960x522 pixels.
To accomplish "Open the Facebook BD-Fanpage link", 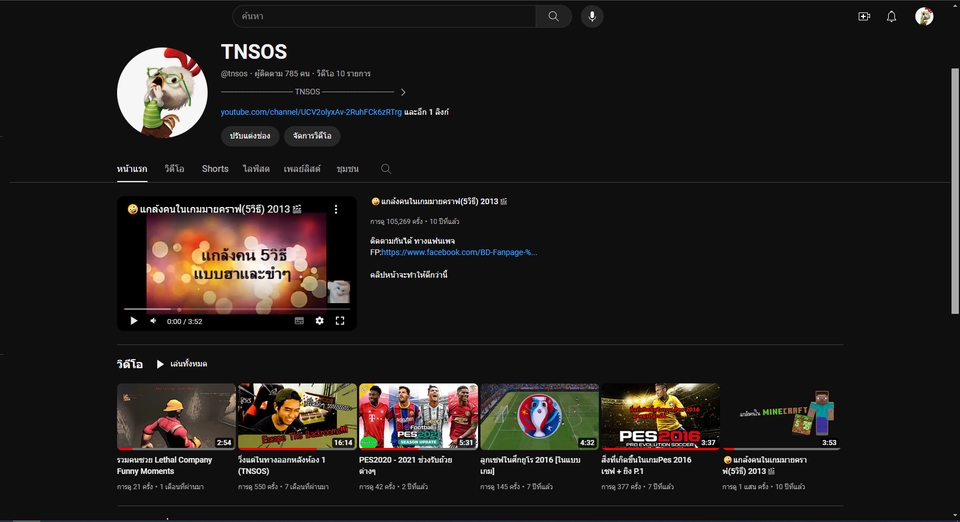I will click(459, 252).
